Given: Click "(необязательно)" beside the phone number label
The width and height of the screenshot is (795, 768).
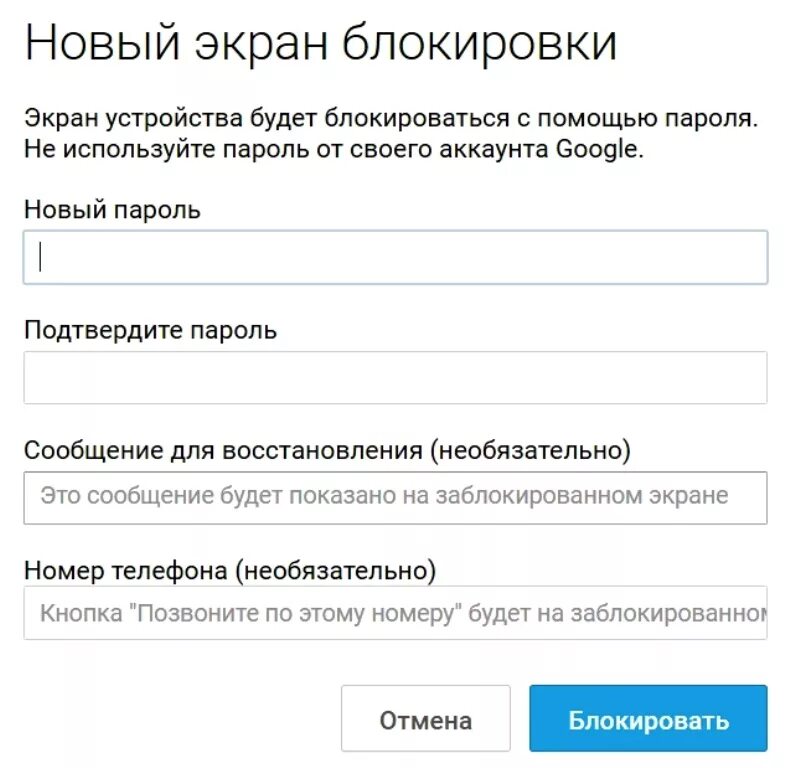Looking at the screenshot, I should coord(336,571).
